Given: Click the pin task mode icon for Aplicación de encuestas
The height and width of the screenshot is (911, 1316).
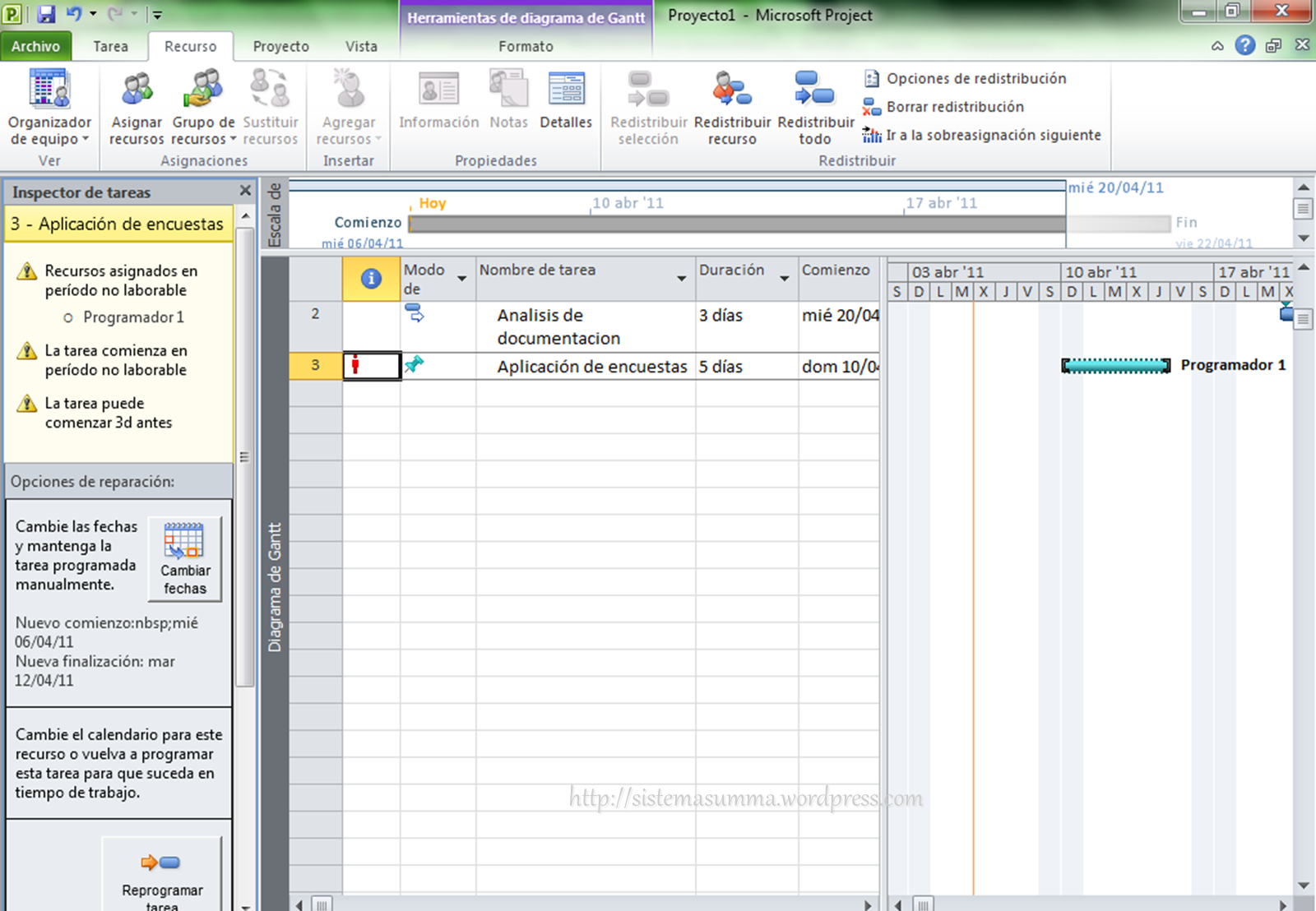Looking at the screenshot, I should (414, 364).
